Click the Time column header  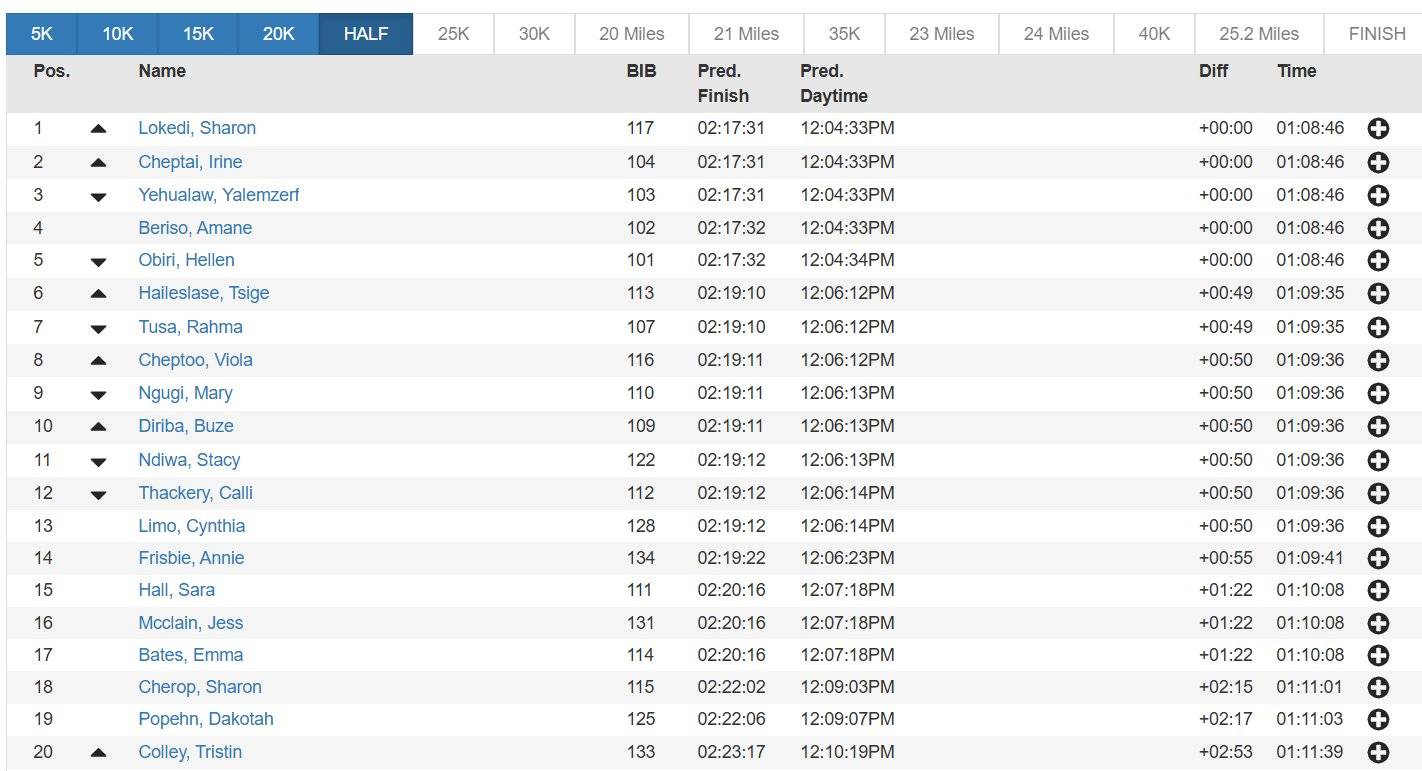pos(1296,71)
